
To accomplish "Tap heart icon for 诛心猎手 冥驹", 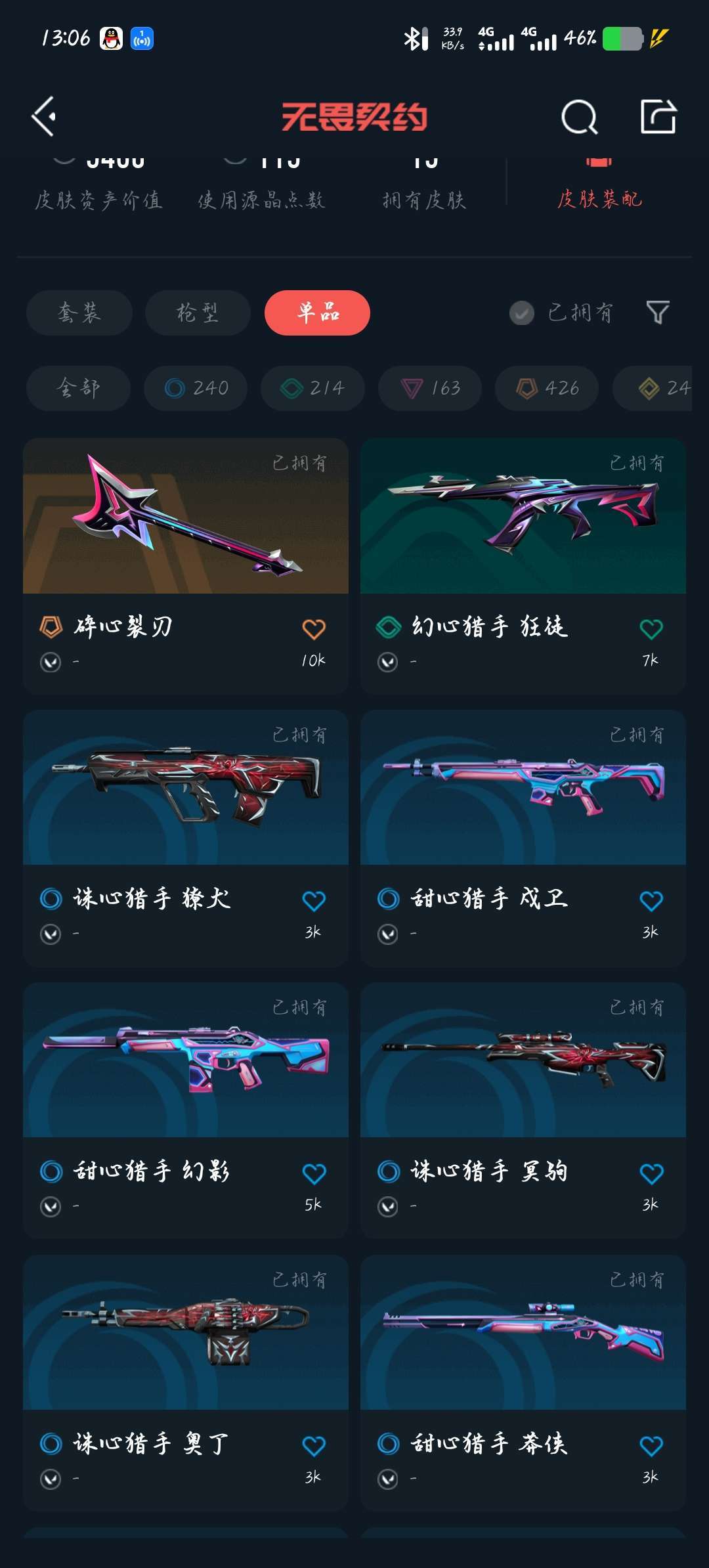I will tap(651, 1173).
